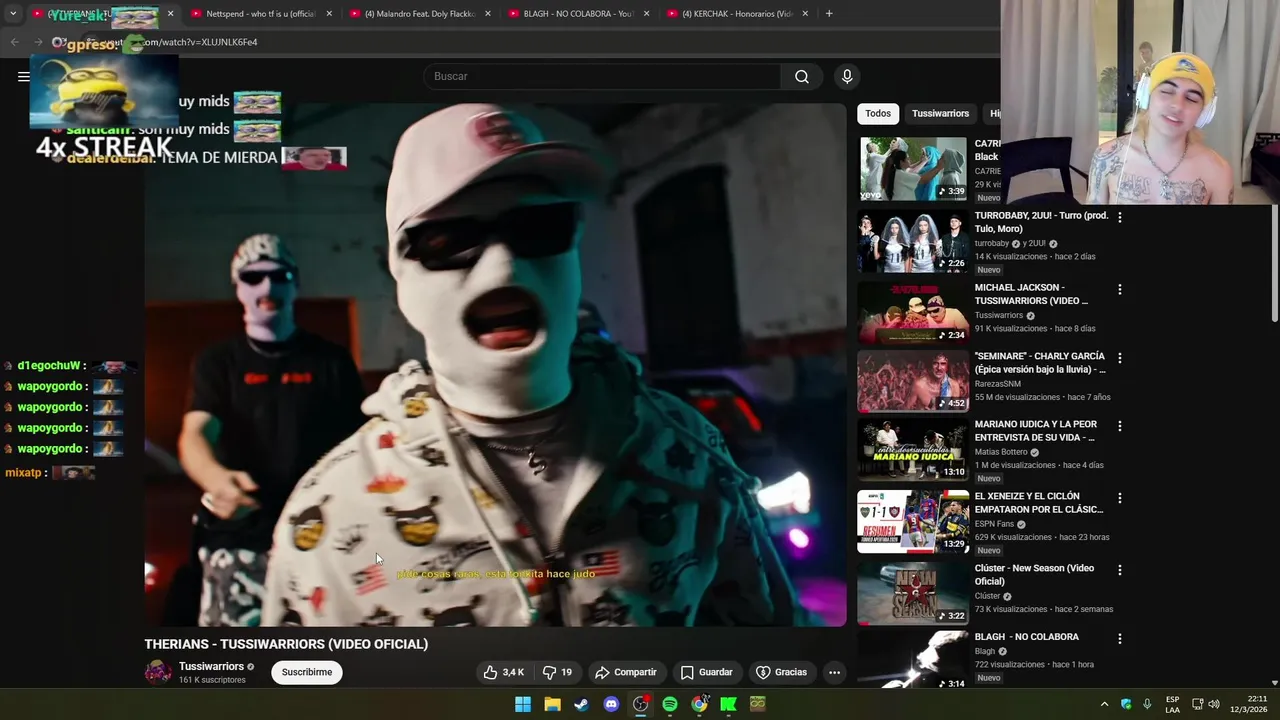Open Clúster - New Season video title
Image resolution: width=1280 pixels, height=720 pixels.
(1034, 575)
